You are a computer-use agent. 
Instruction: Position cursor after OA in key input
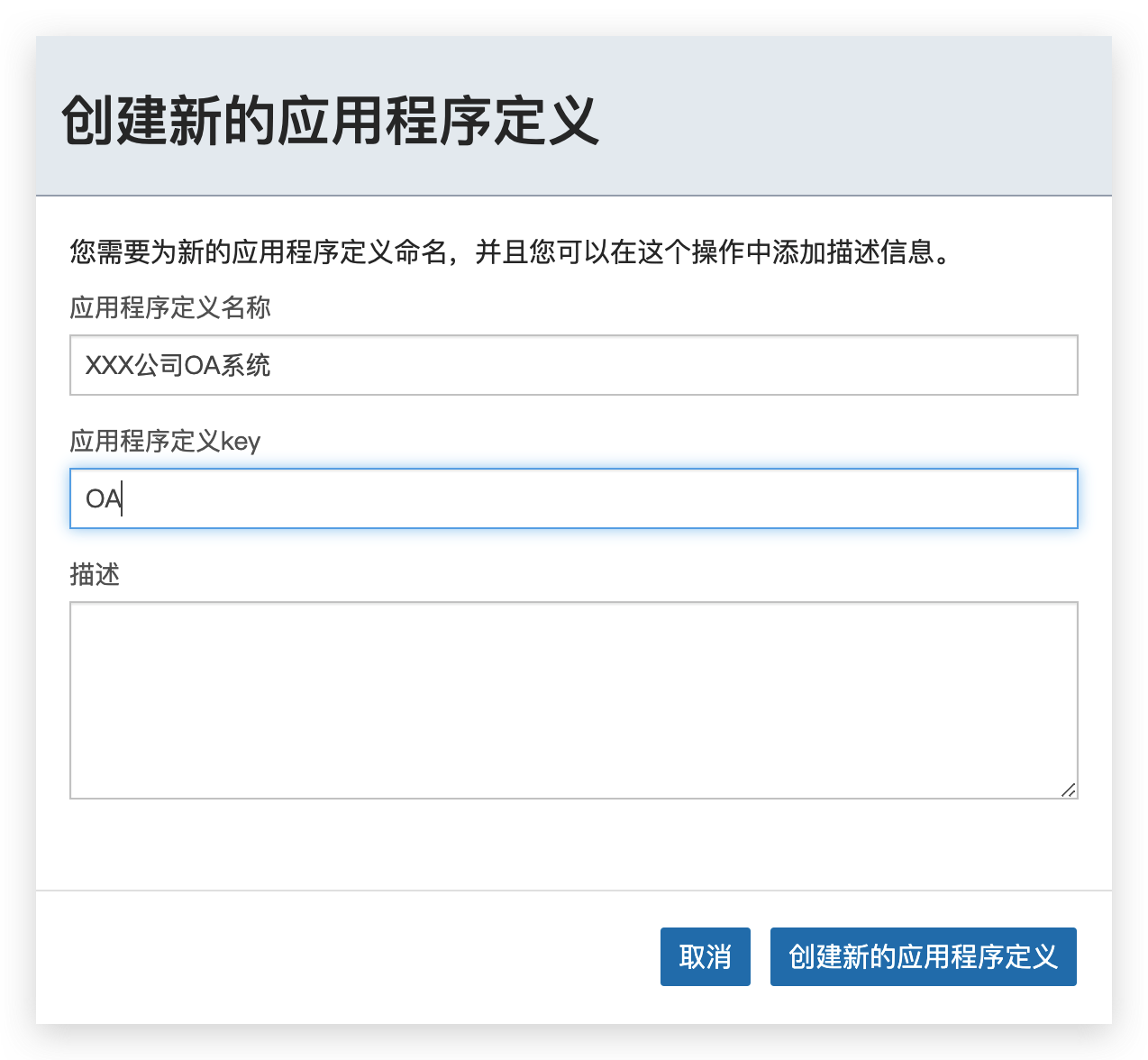coord(123,498)
